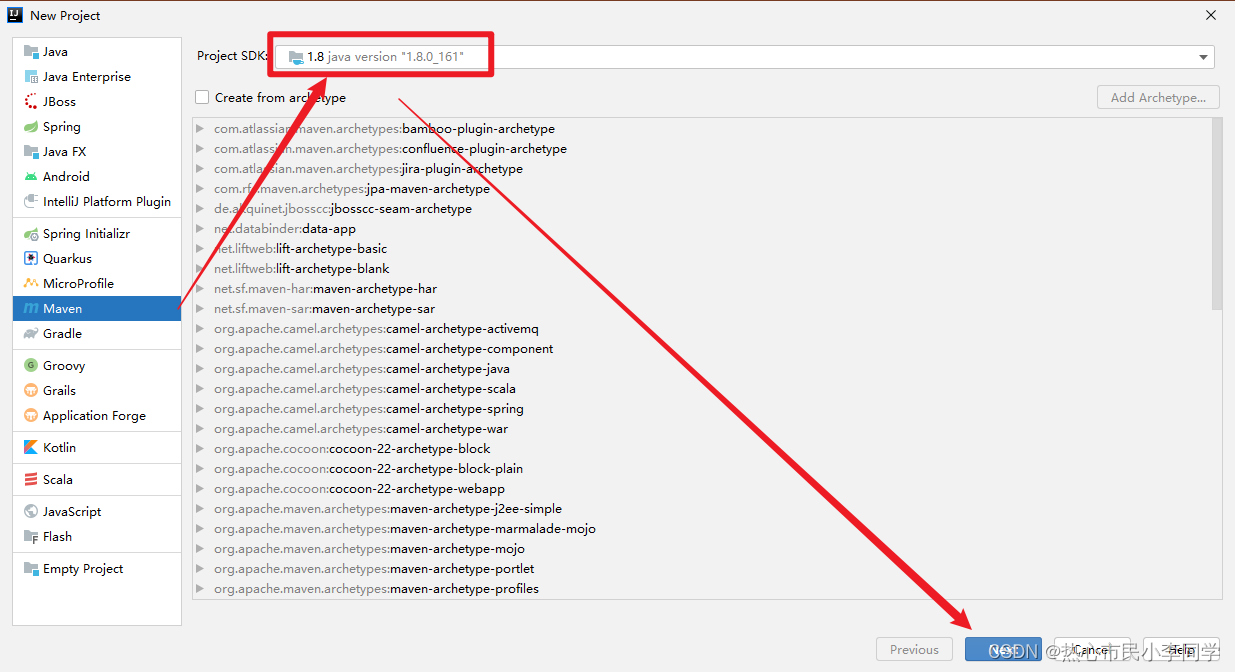Select the Java folder icon in sidebar
The height and width of the screenshot is (672, 1235).
pos(31,51)
